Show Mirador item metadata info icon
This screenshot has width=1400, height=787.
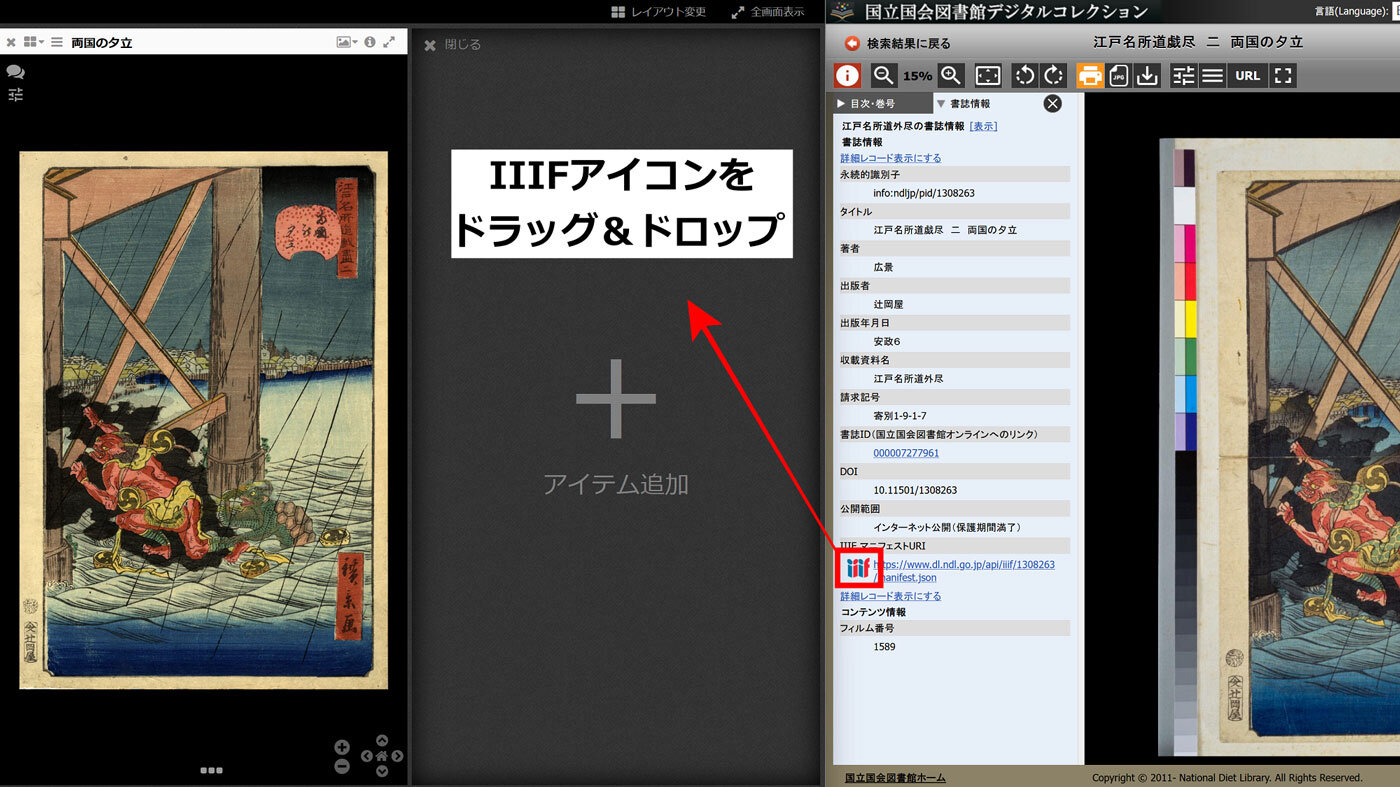(x=370, y=42)
